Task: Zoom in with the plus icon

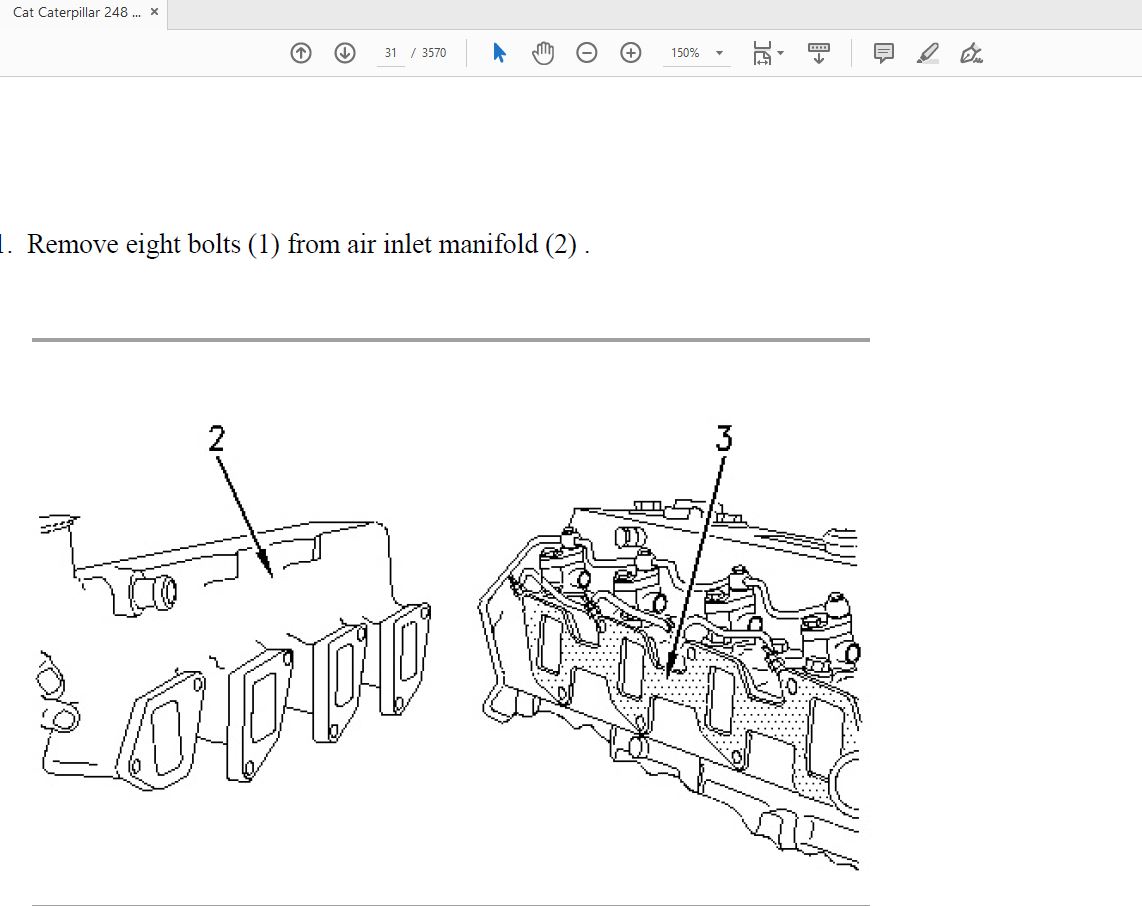Action: point(631,53)
